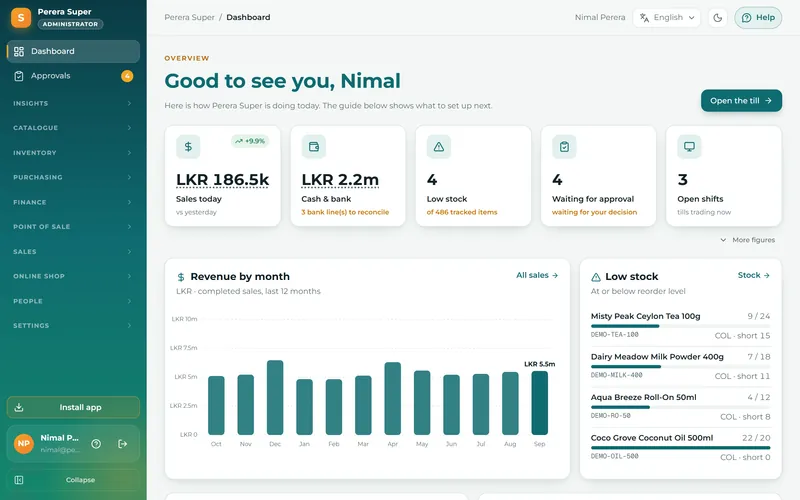This screenshot has width=800, height=500.
Task: Click the Coco Grove Coconut Oil stock progress bar
Action: [x=681, y=447]
